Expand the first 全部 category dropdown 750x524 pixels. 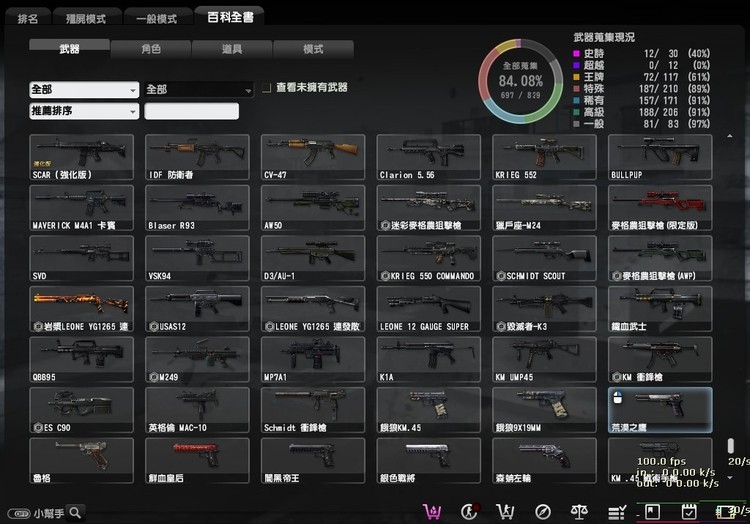(84, 89)
